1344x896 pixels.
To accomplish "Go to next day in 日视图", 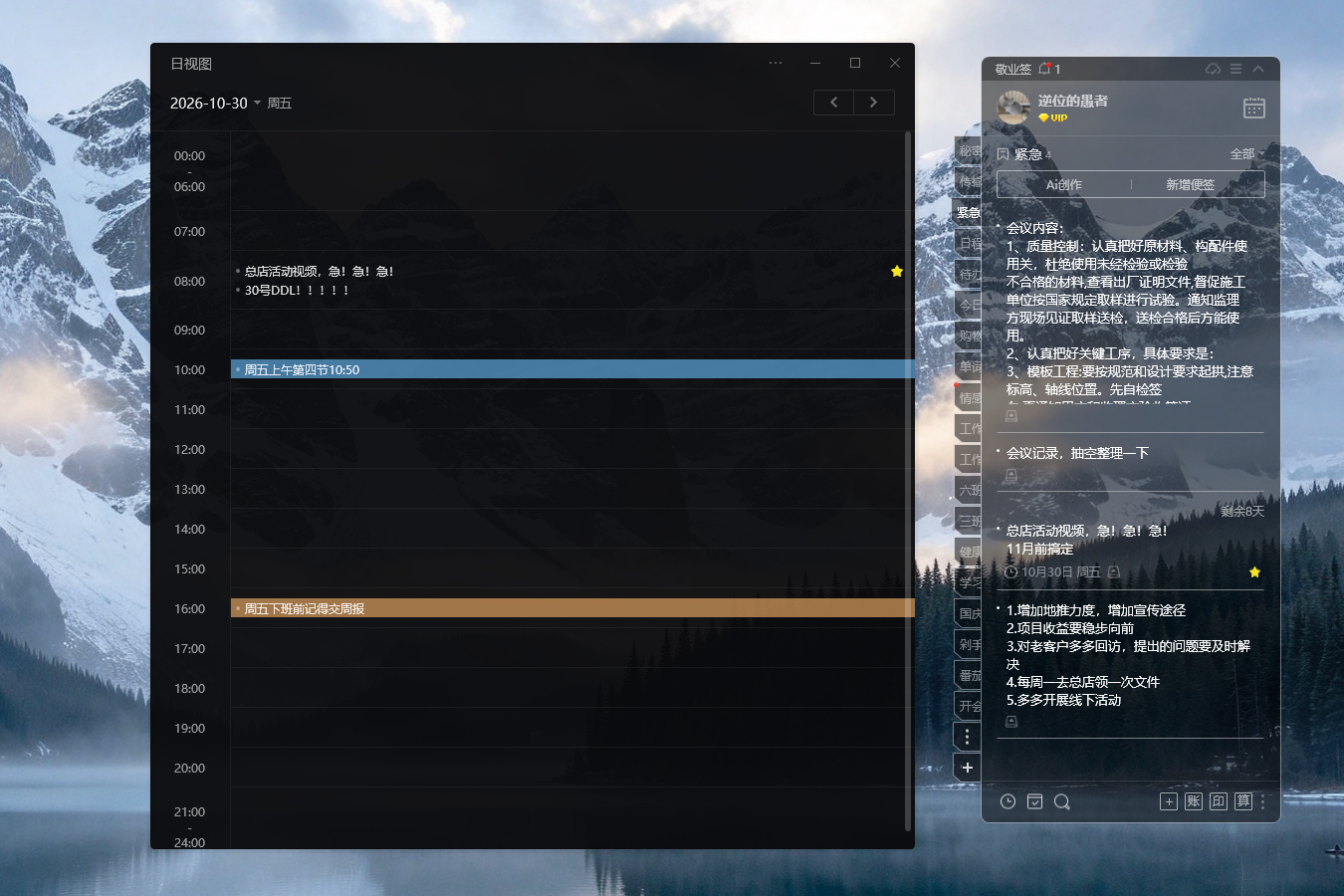I will (874, 103).
